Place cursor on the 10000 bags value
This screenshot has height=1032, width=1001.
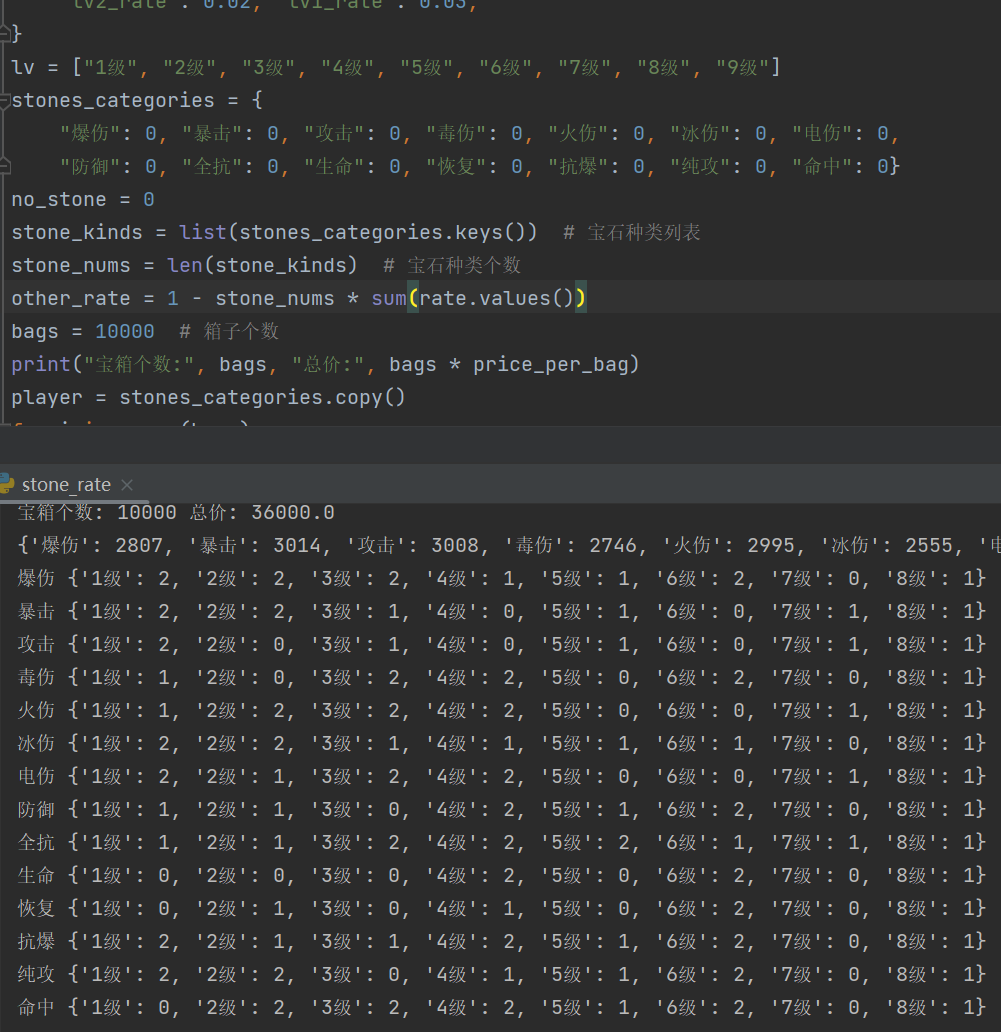(x=125, y=331)
